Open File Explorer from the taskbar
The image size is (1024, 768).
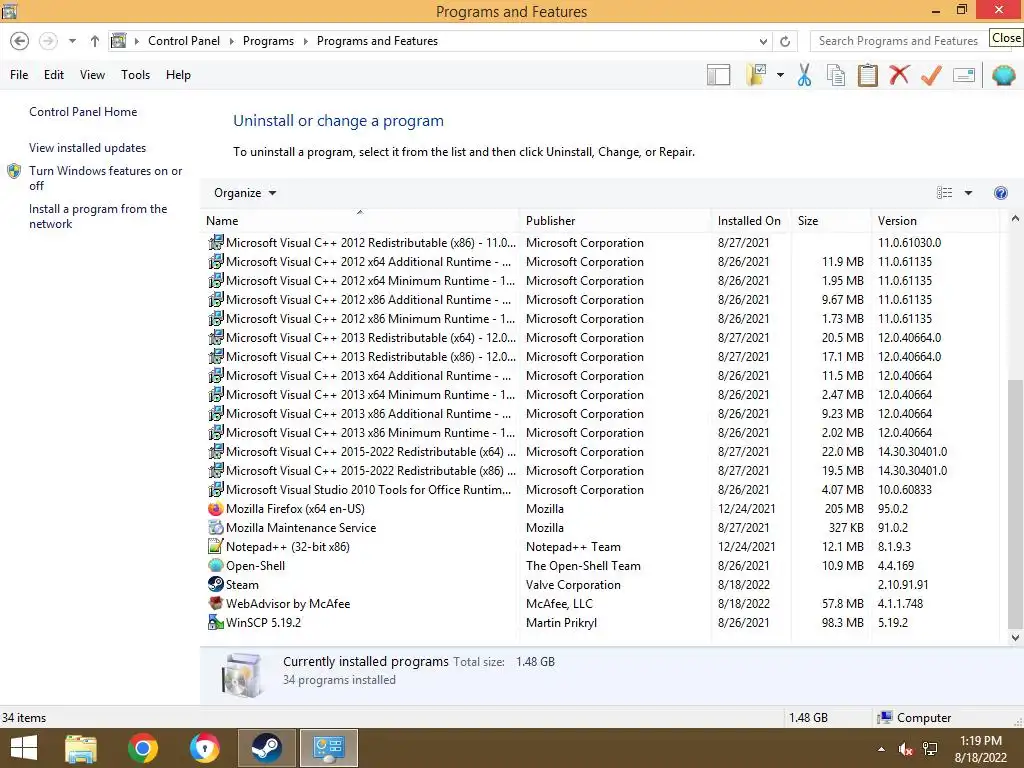[x=81, y=748]
